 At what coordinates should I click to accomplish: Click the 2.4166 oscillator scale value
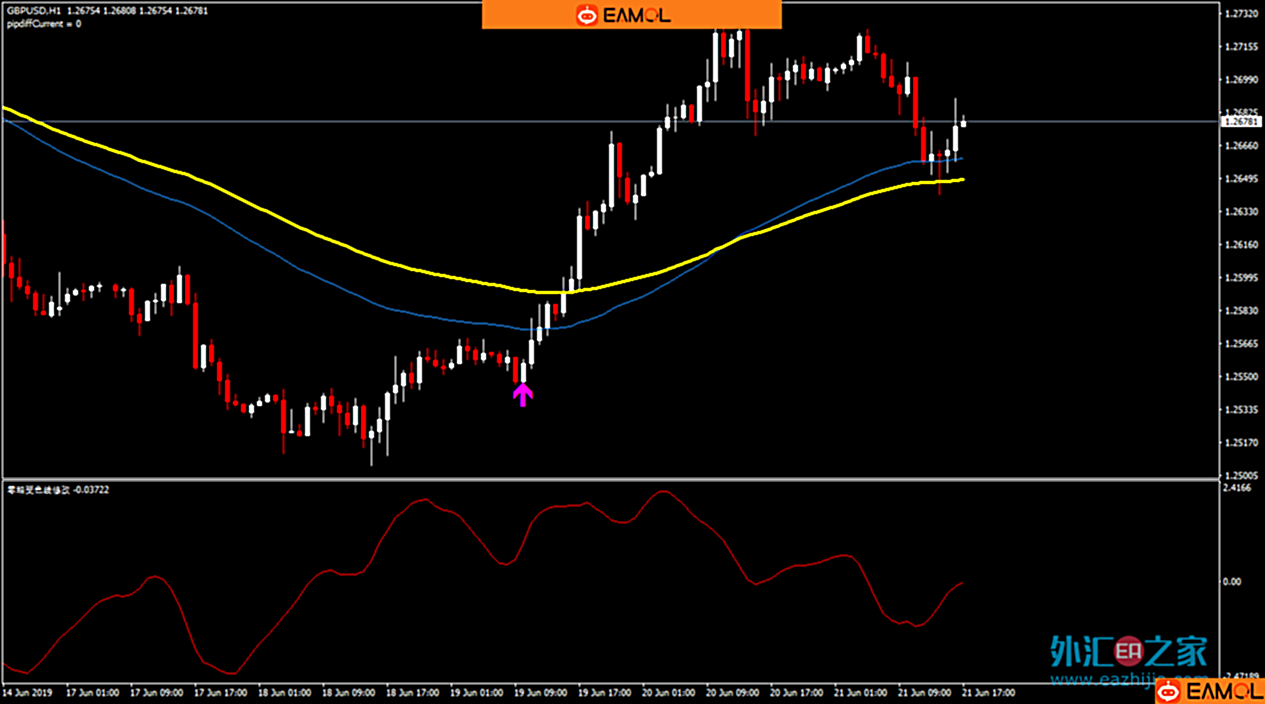click(x=1236, y=488)
